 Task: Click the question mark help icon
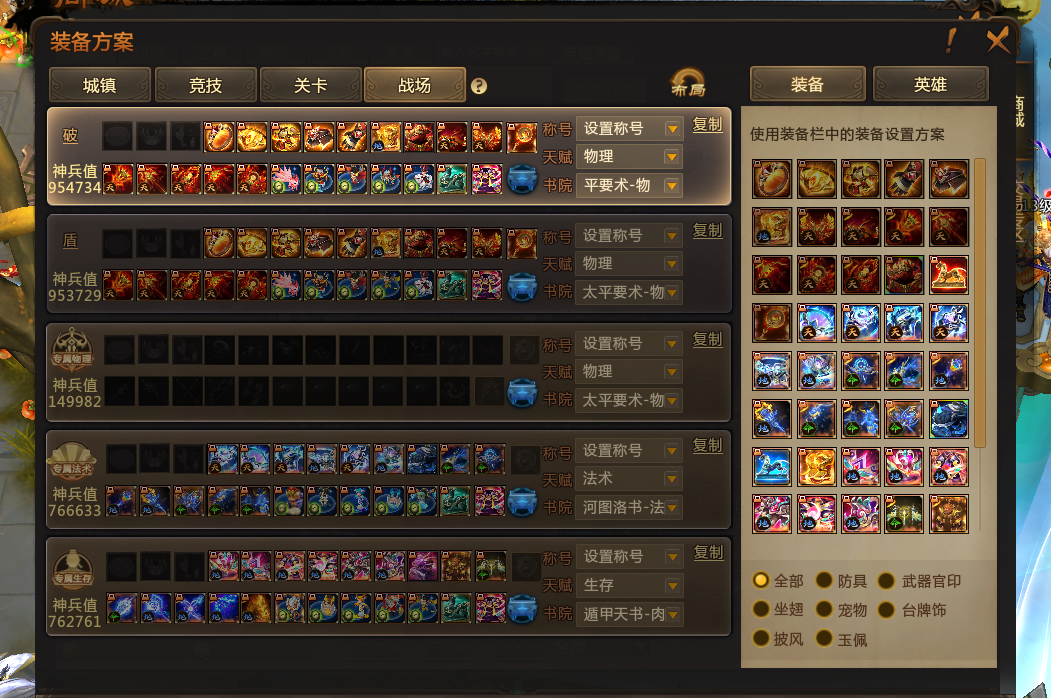click(x=479, y=86)
